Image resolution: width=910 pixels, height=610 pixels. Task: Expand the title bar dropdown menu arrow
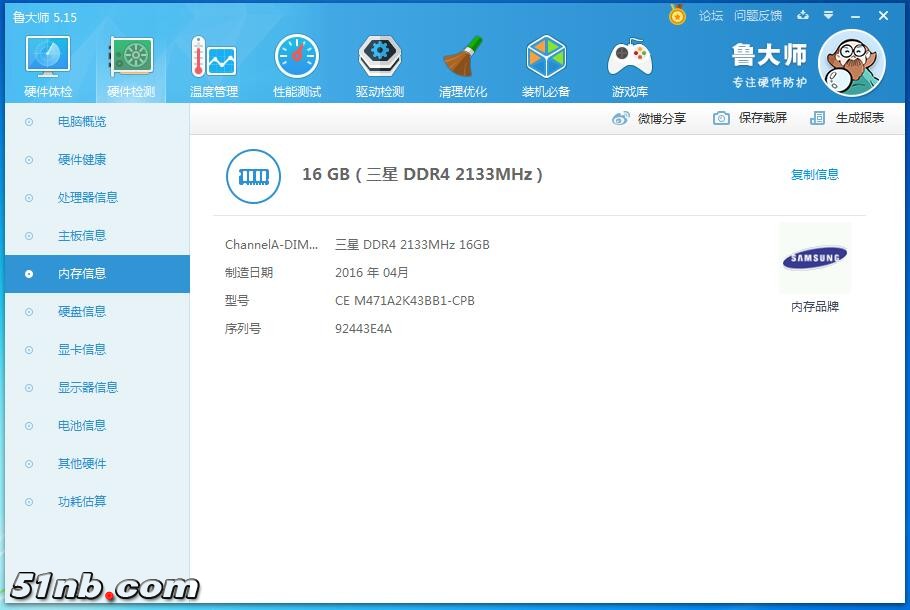tap(828, 15)
